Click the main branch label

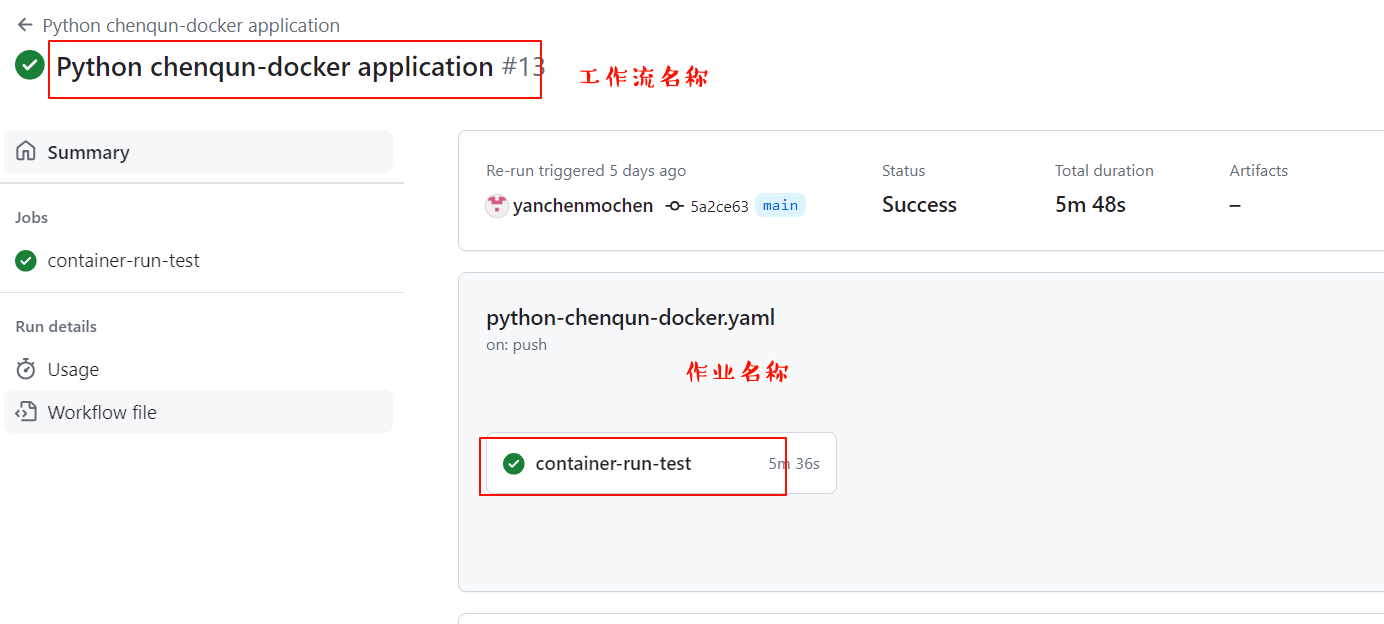[x=780, y=205]
